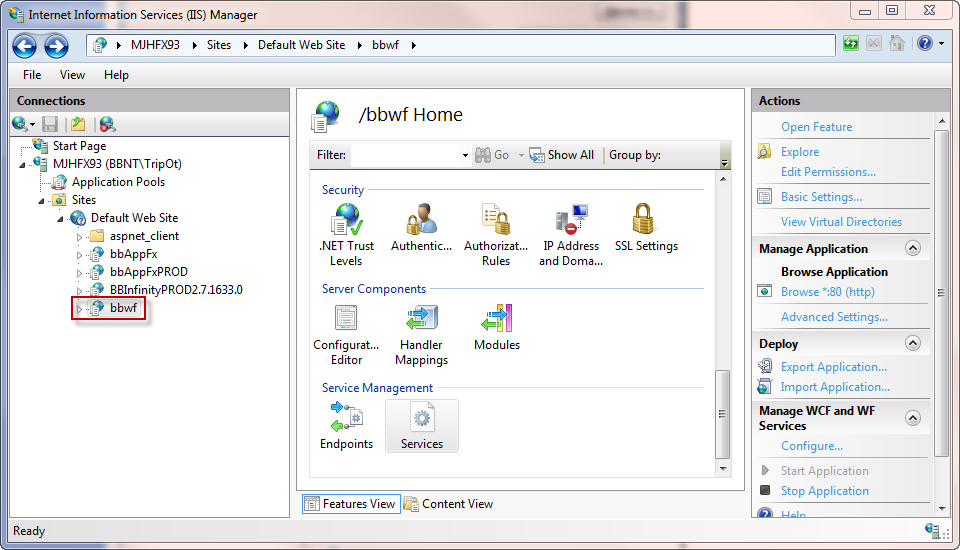
Task: Open the Filter dropdown arrow
Action: coord(465,156)
